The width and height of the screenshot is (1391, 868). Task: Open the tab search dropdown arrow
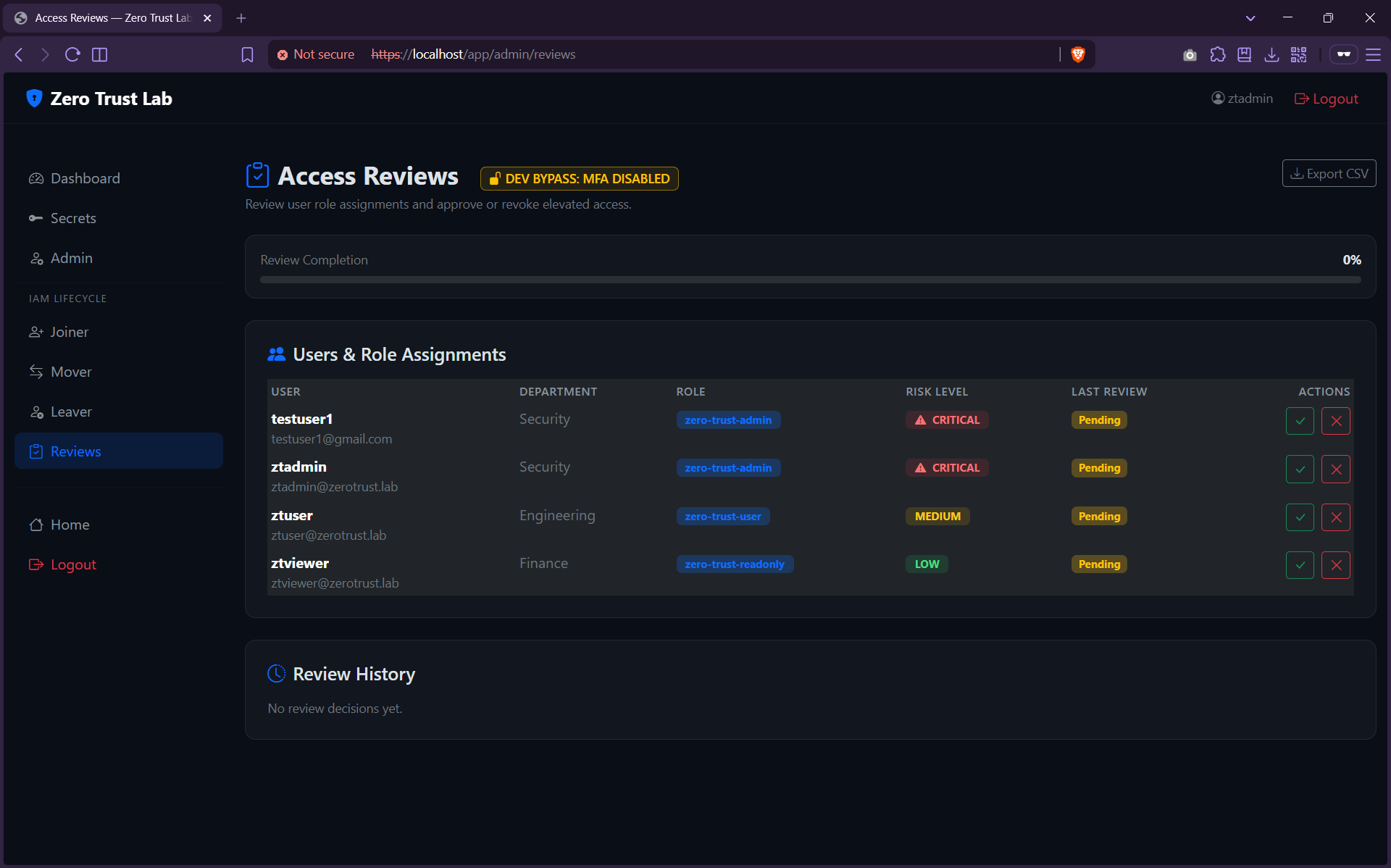click(1250, 18)
